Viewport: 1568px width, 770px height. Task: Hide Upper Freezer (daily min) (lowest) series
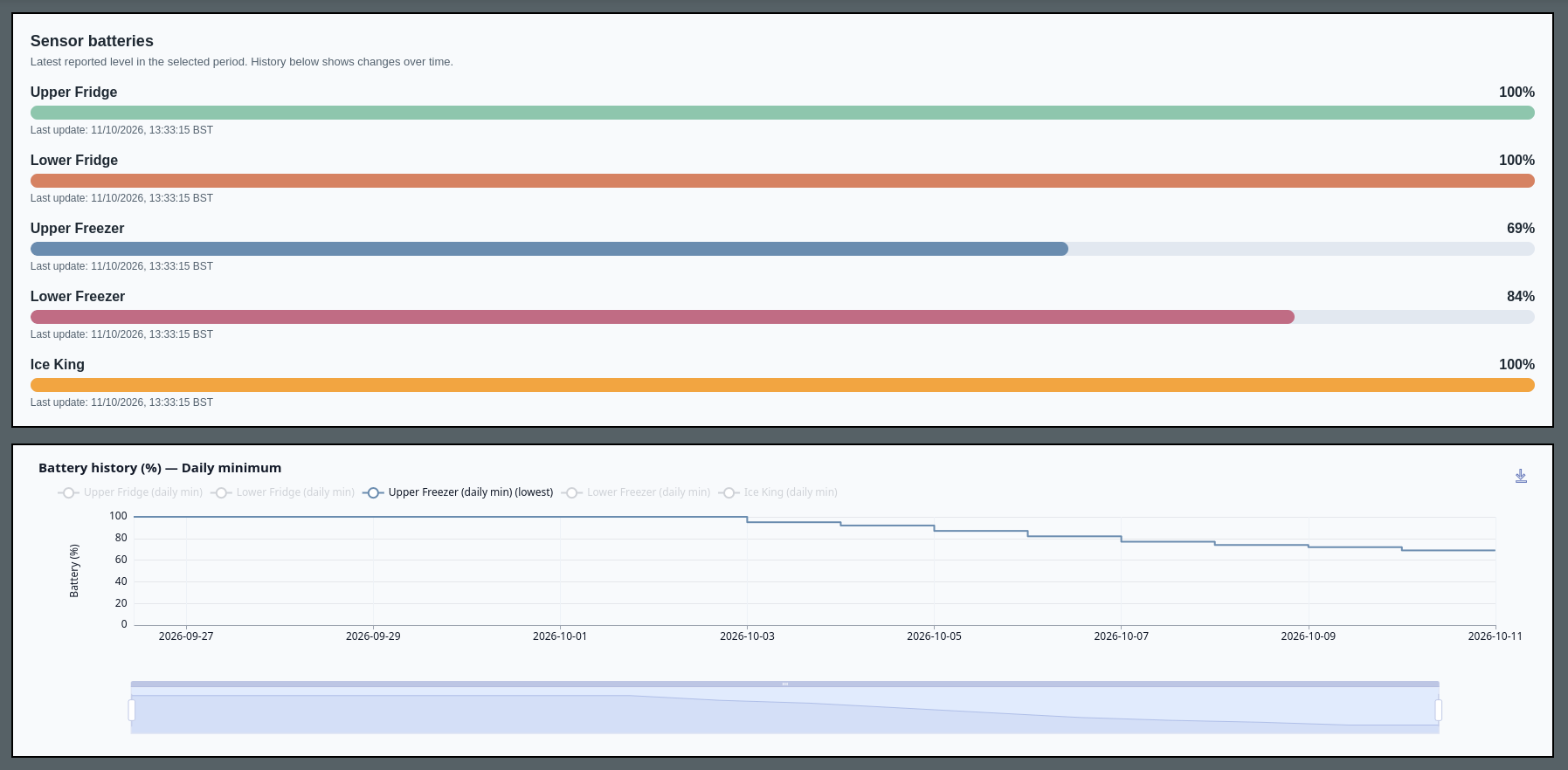point(458,492)
